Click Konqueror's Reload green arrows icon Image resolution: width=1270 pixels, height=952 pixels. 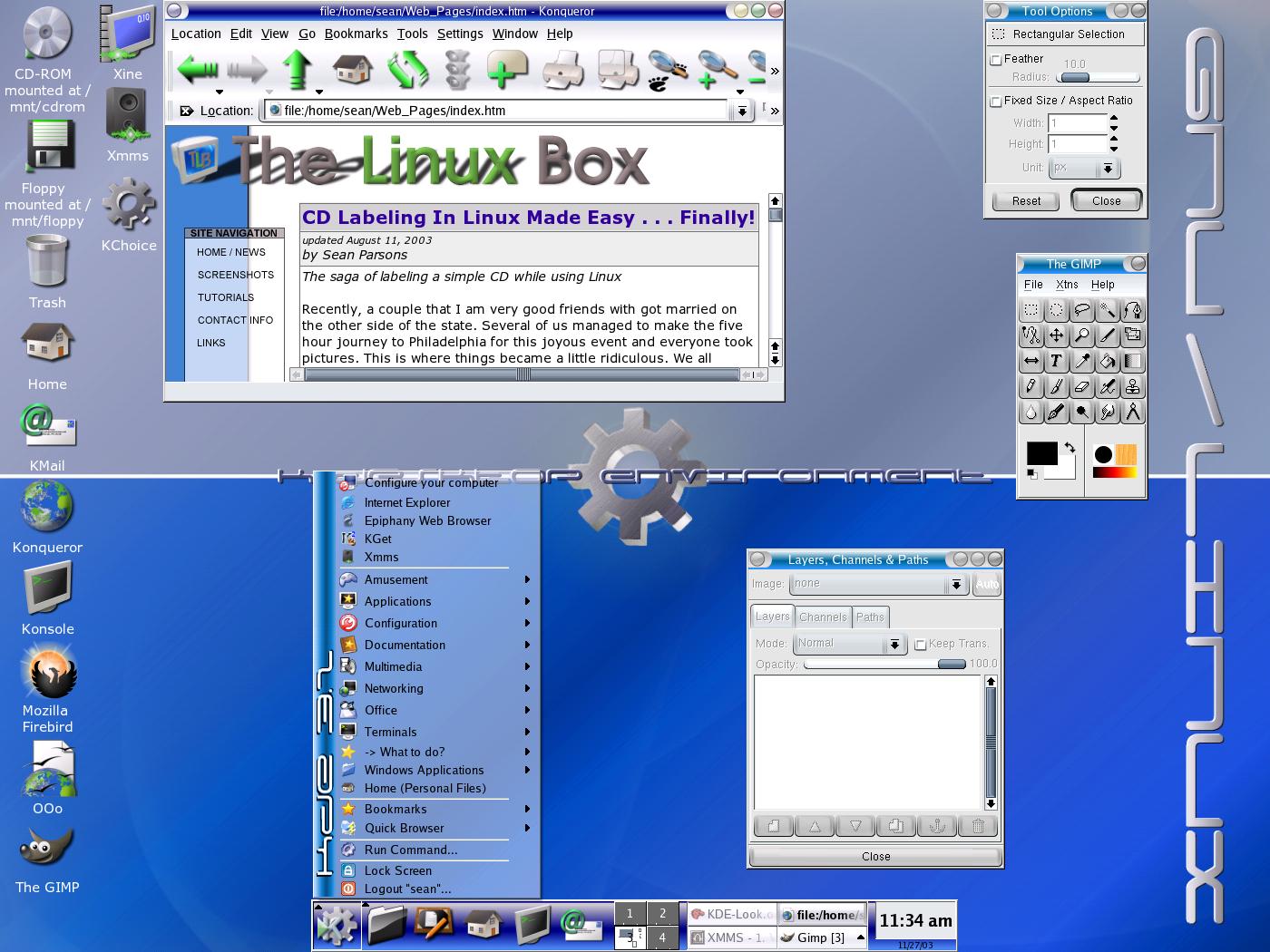click(x=407, y=69)
